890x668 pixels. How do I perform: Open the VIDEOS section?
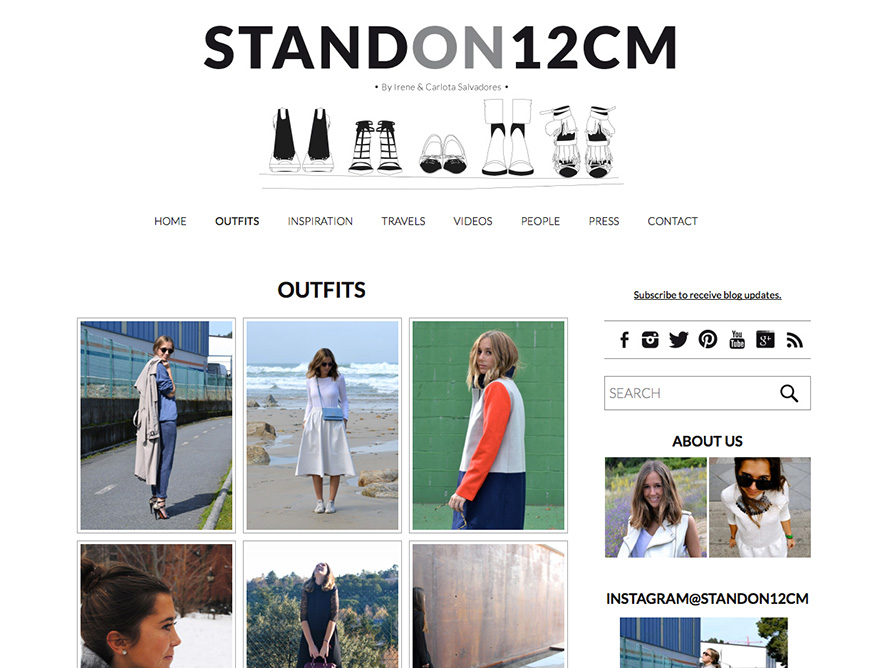[x=473, y=221]
